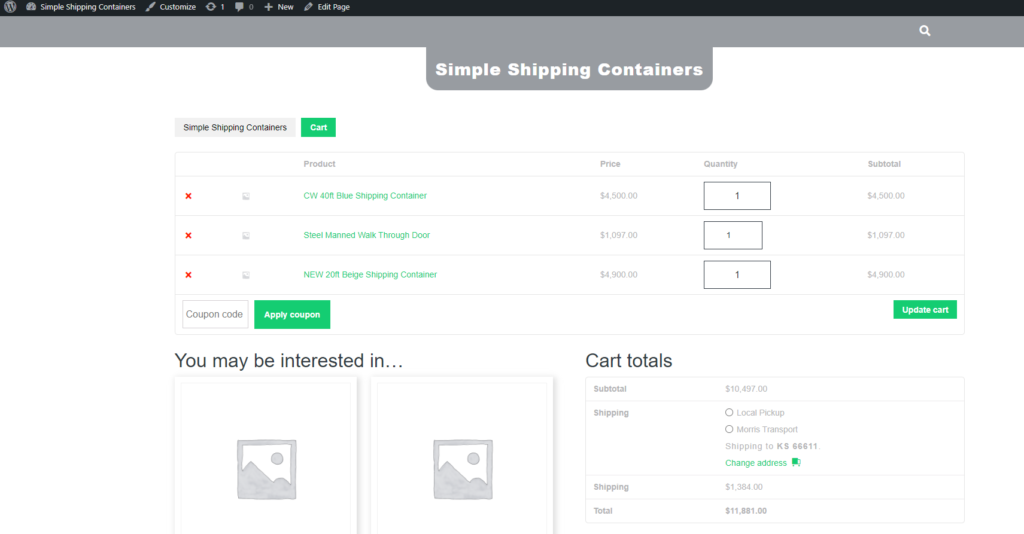Click the total amount $11,881.00

coord(746,511)
